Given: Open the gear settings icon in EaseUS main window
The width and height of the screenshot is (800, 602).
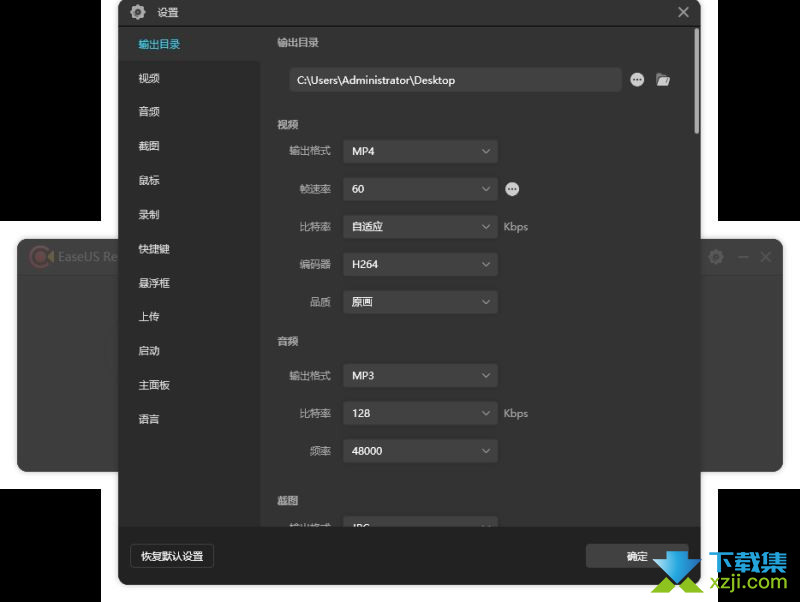Looking at the screenshot, I should coord(716,257).
